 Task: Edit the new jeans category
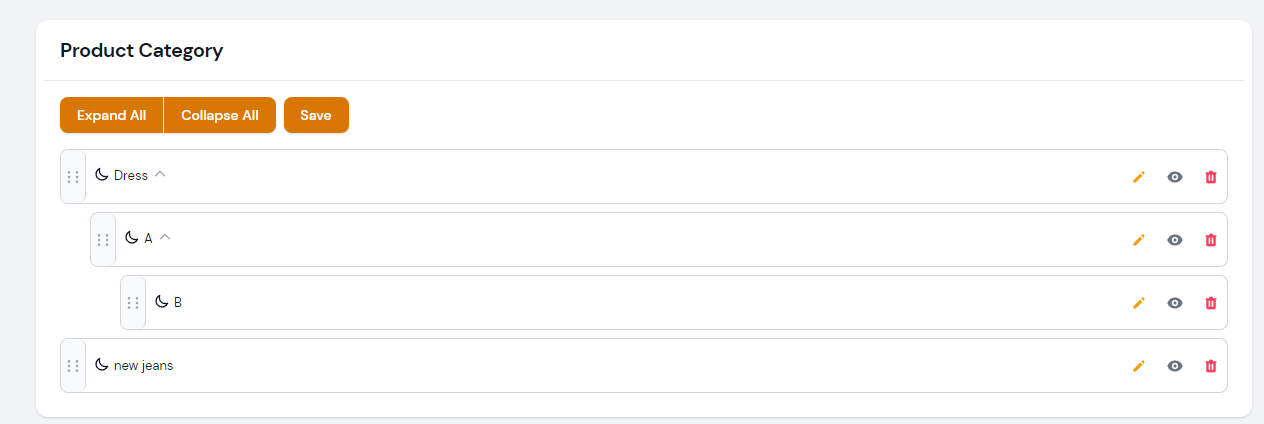(x=1138, y=366)
